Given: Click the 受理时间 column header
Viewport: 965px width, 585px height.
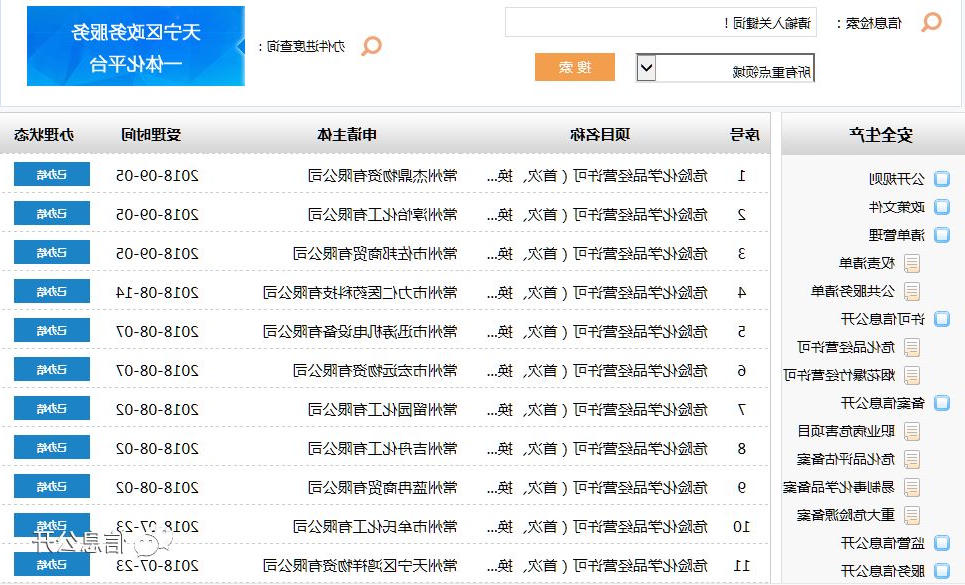Looking at the screenshot, I should click(151, 135).
